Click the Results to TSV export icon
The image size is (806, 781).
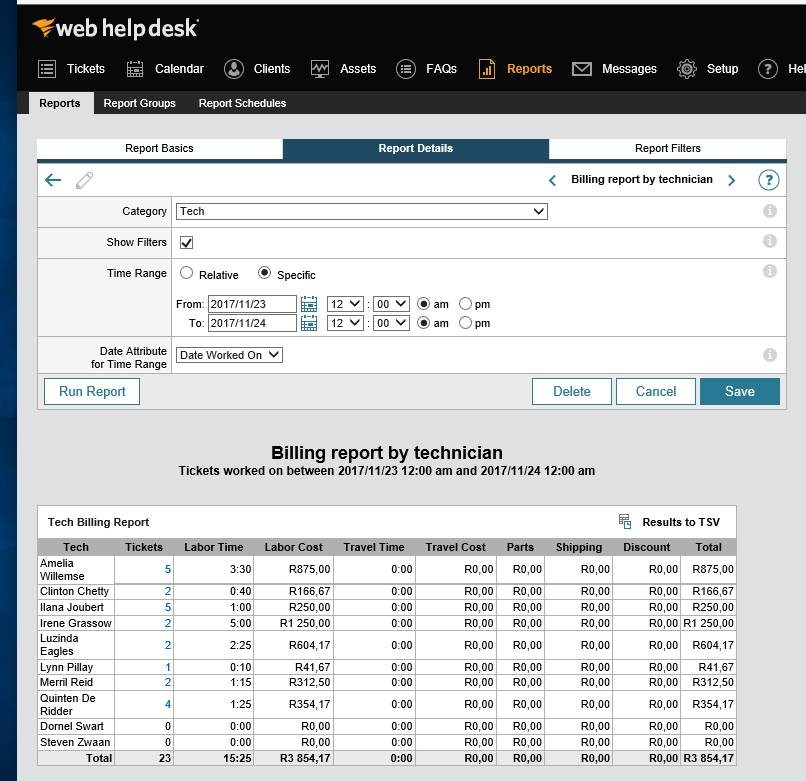625,521
